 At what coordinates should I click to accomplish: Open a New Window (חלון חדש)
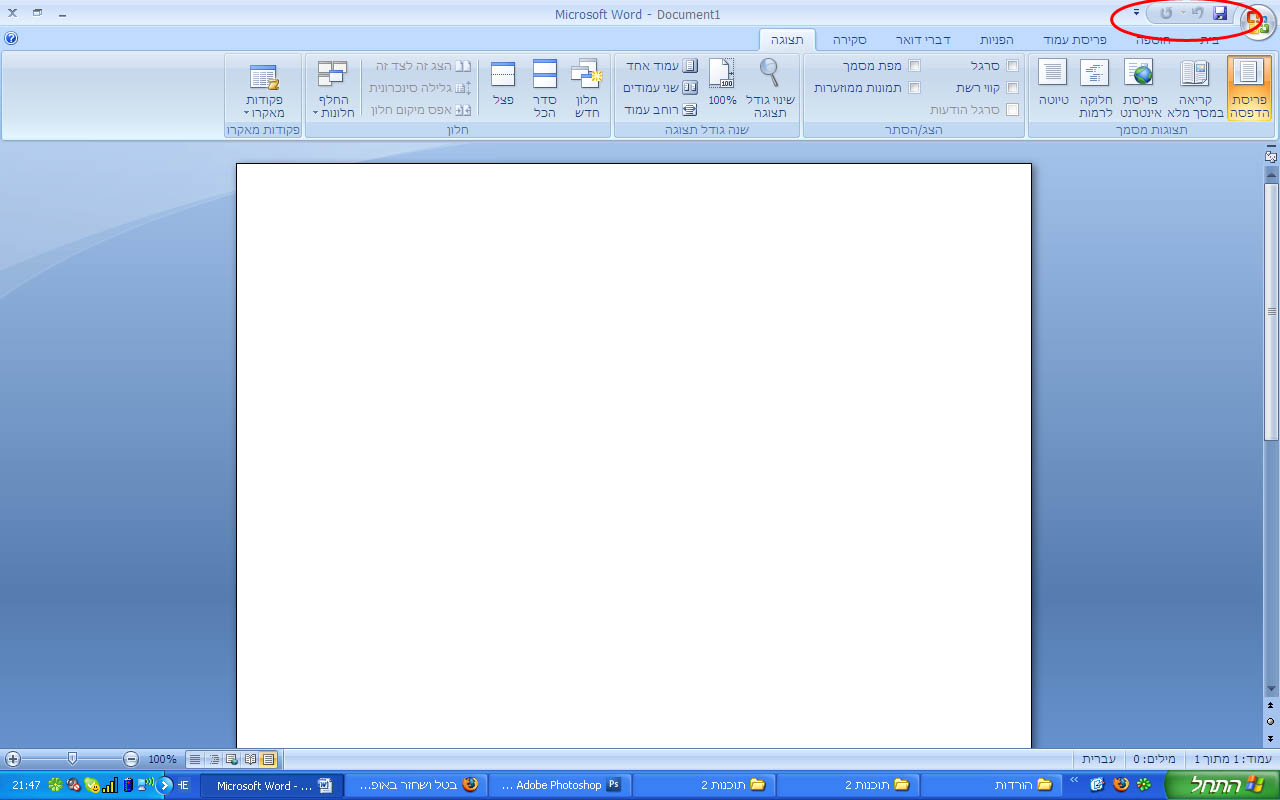[585, 88]
